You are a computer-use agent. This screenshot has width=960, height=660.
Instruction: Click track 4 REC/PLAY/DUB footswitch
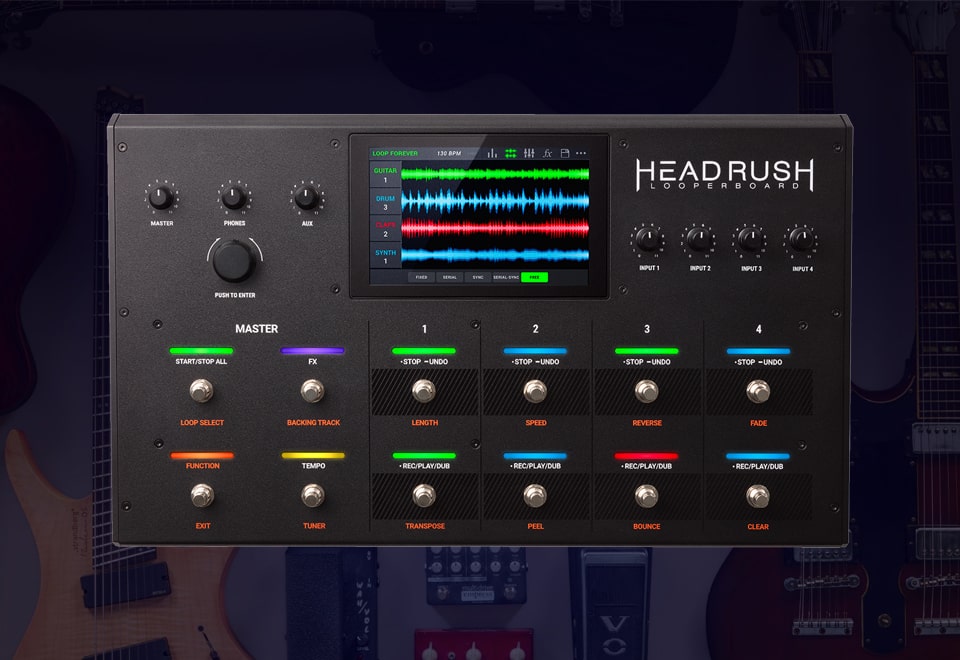[x=758, y=496]
